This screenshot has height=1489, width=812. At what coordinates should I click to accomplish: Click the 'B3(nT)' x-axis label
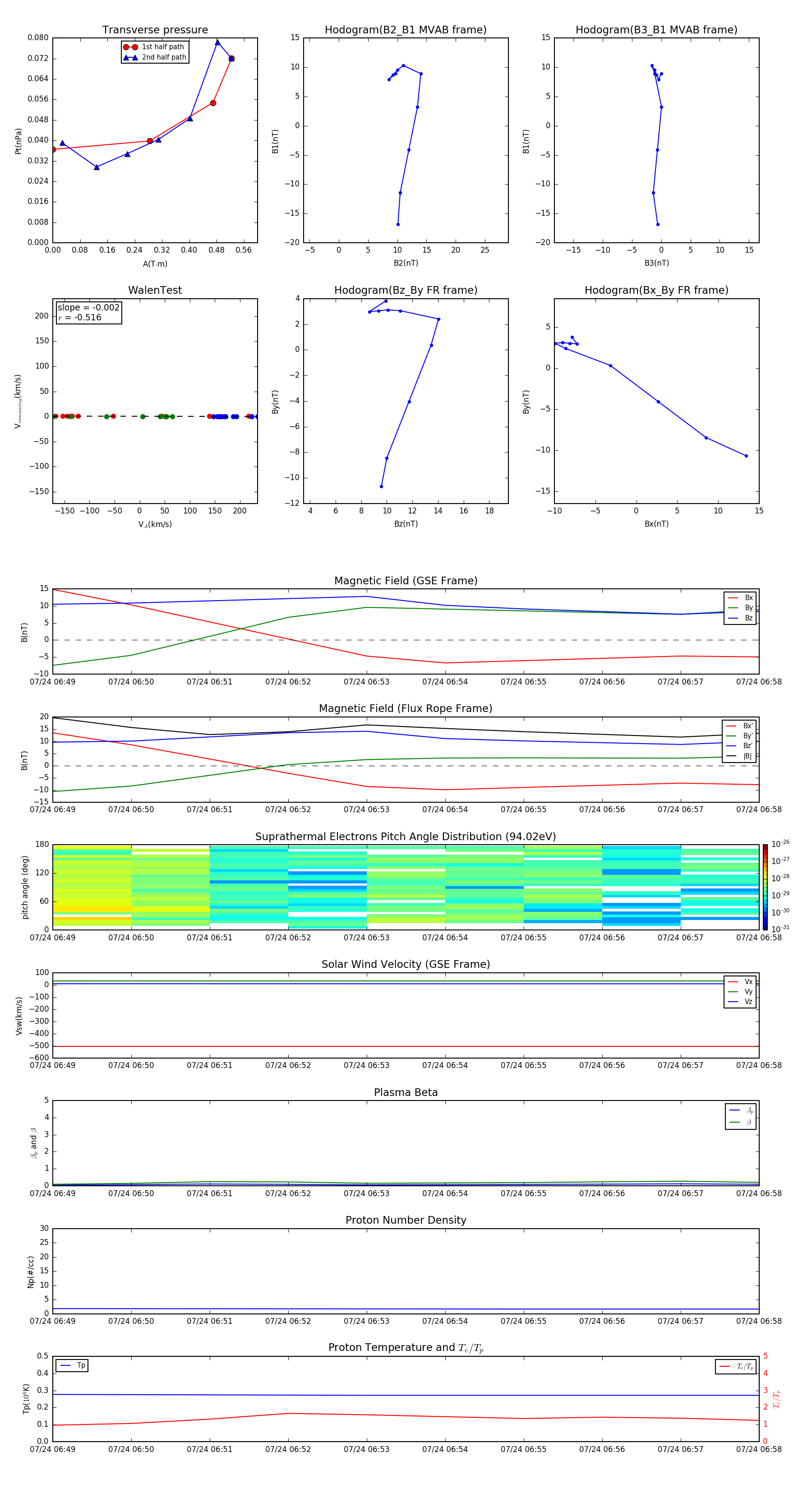(656, 263)
